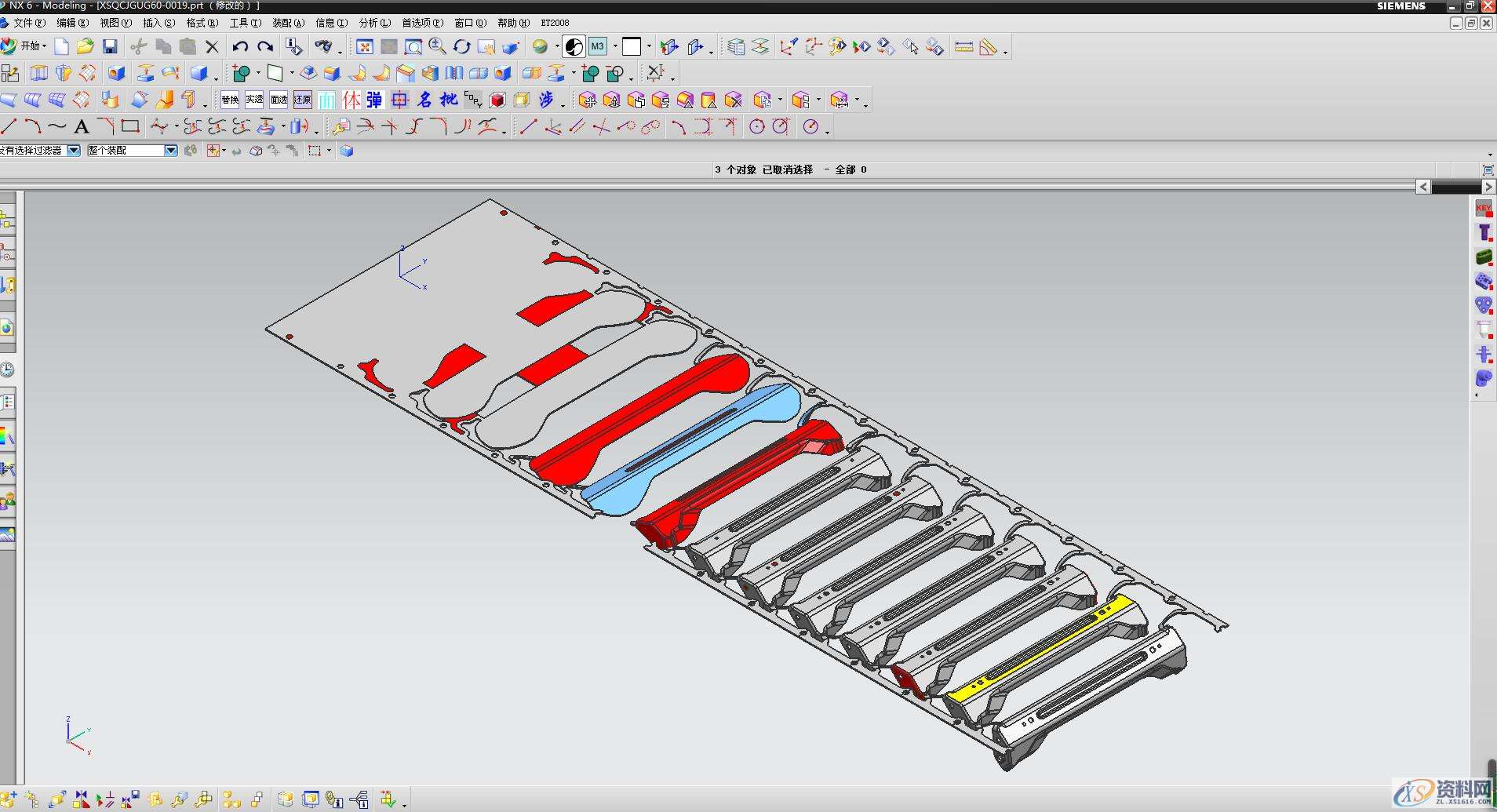Click the Undo arrow icon

(240, 47)
